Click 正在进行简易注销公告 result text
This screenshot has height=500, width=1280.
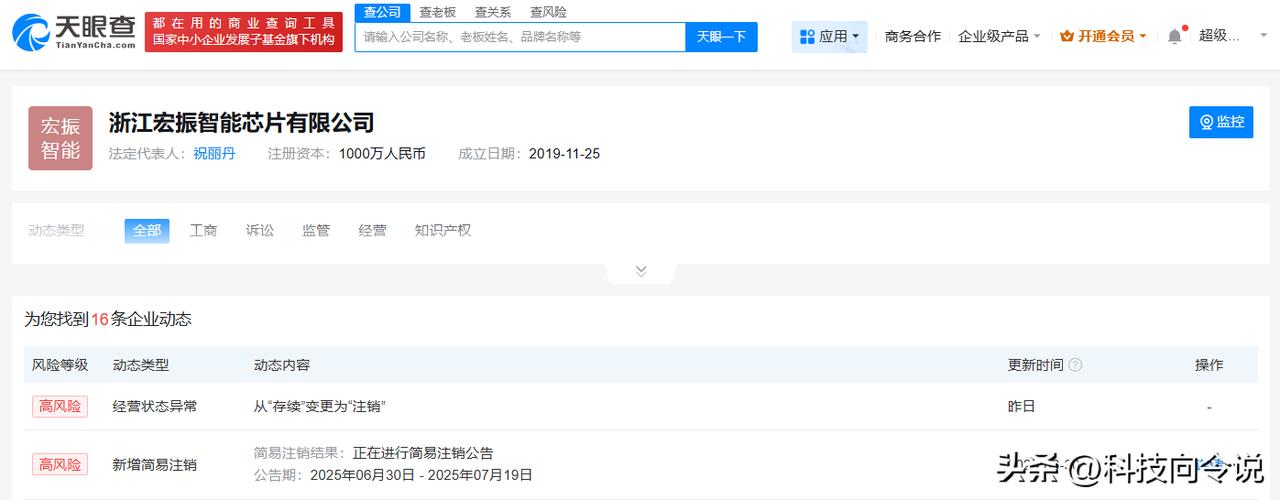pos(423,453)
